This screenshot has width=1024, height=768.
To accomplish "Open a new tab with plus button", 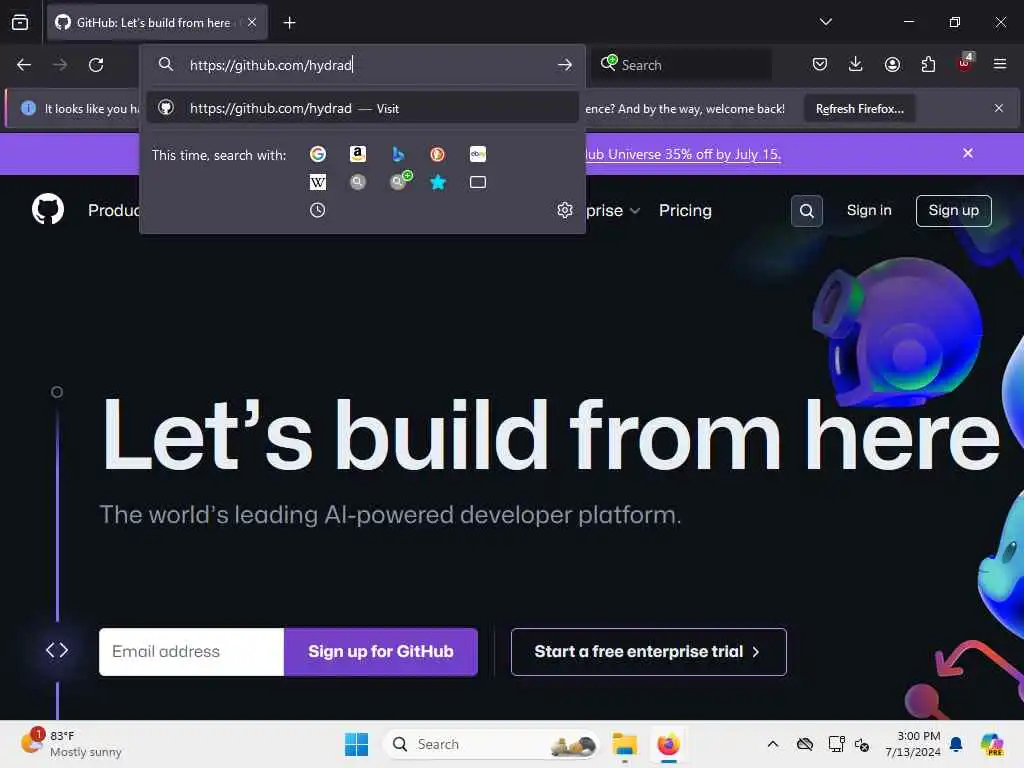I will 289,23.
